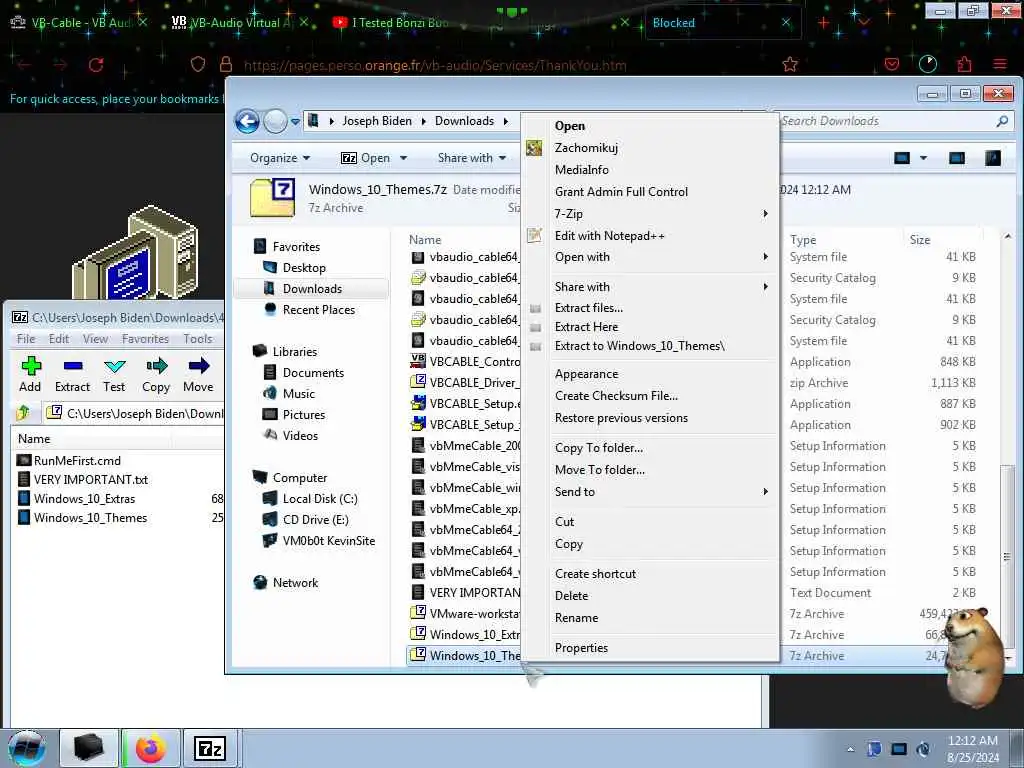This screenshot has width=1024, height=768.
Task: Open the recent locations dropdown arrow
Action: [295, 121]
